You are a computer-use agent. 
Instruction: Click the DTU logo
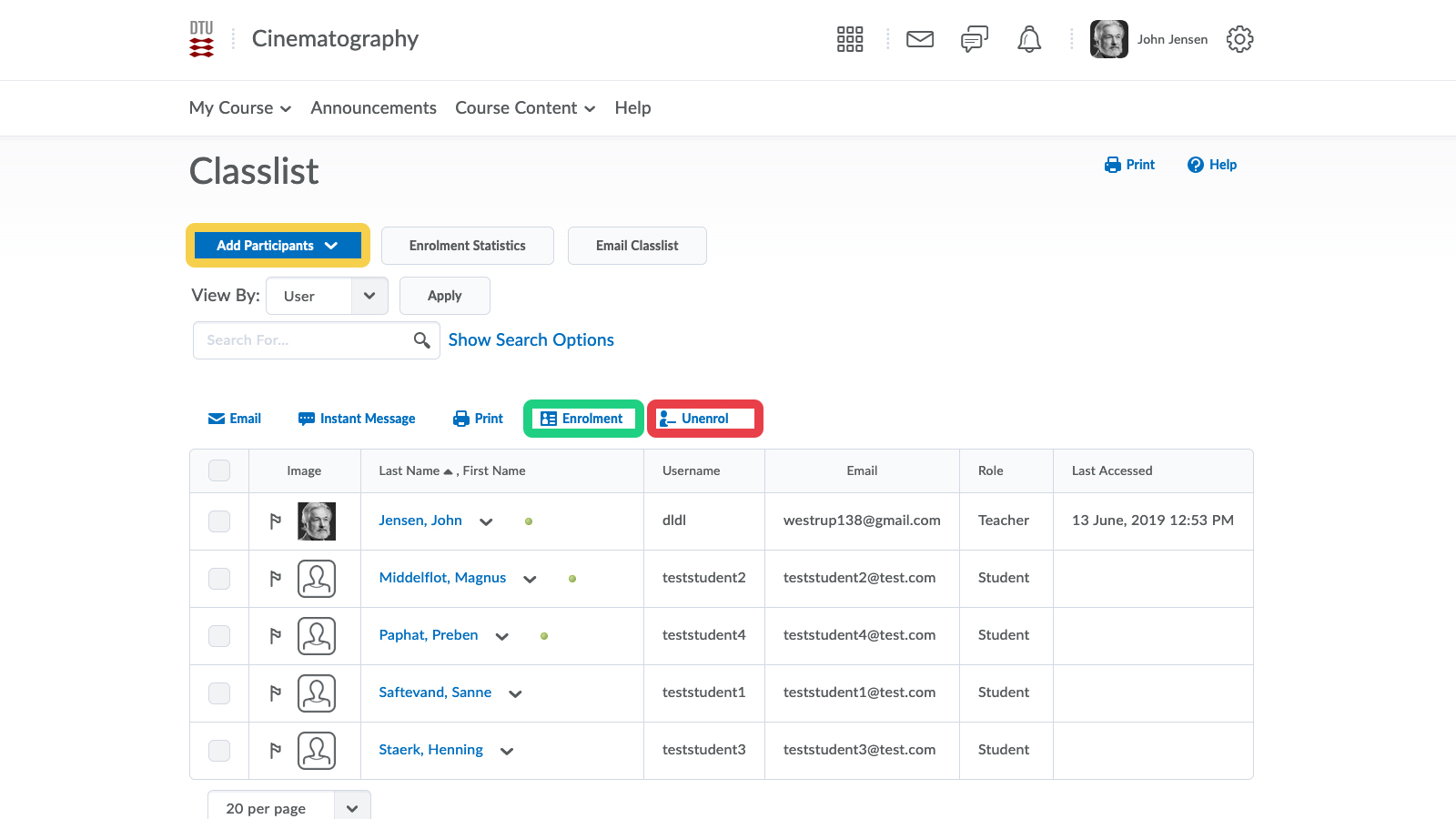[201, 39]
